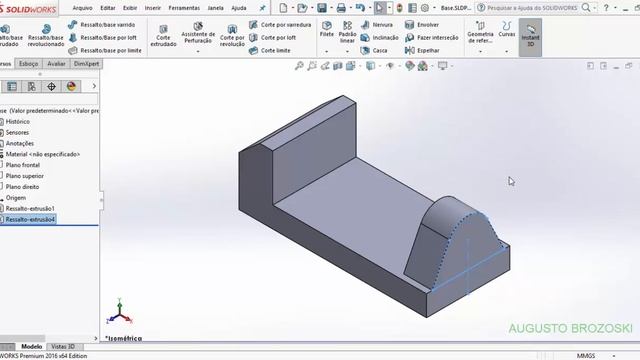Viewport: 640px width, 360px height.
Task: Open the Janela menu
Action: click(215, 8)
